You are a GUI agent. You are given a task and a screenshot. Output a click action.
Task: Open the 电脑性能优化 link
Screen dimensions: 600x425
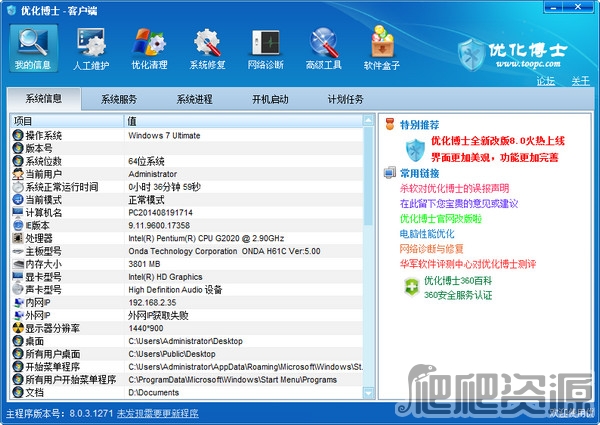[426, 233]
